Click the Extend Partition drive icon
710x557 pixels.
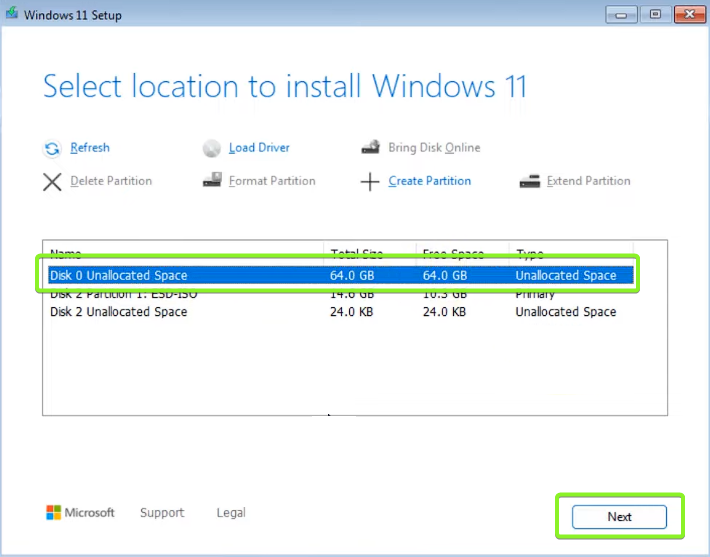529,181
